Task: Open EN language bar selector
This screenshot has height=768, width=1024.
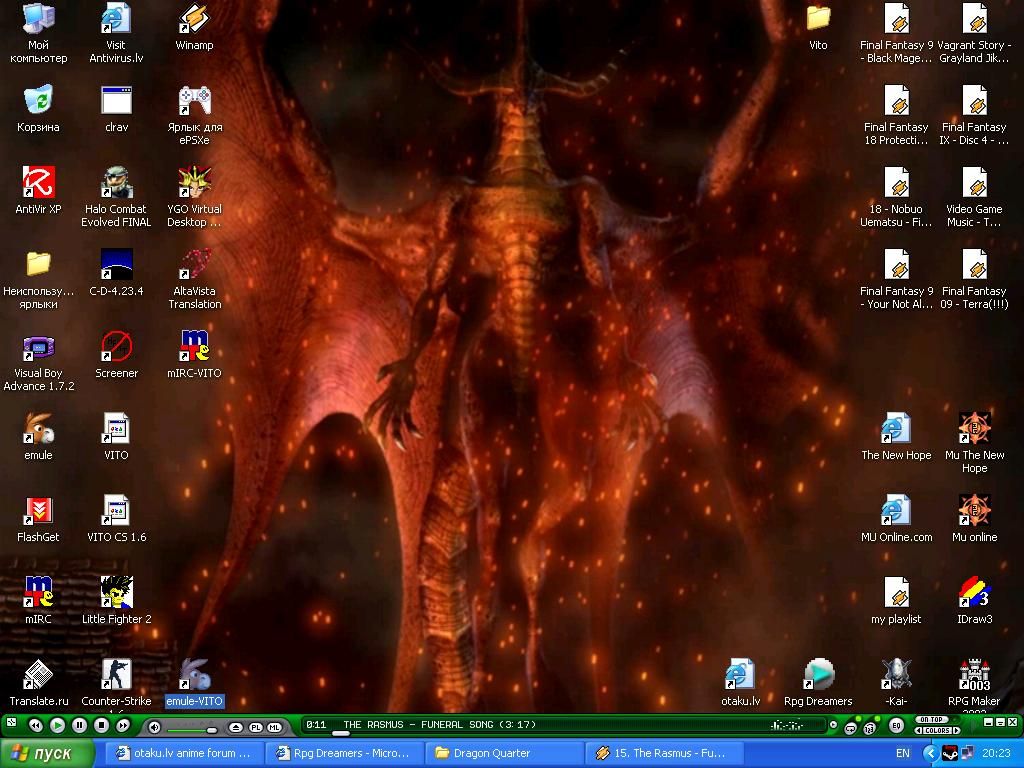Action: pyautogui.click(x=903, y=753)
